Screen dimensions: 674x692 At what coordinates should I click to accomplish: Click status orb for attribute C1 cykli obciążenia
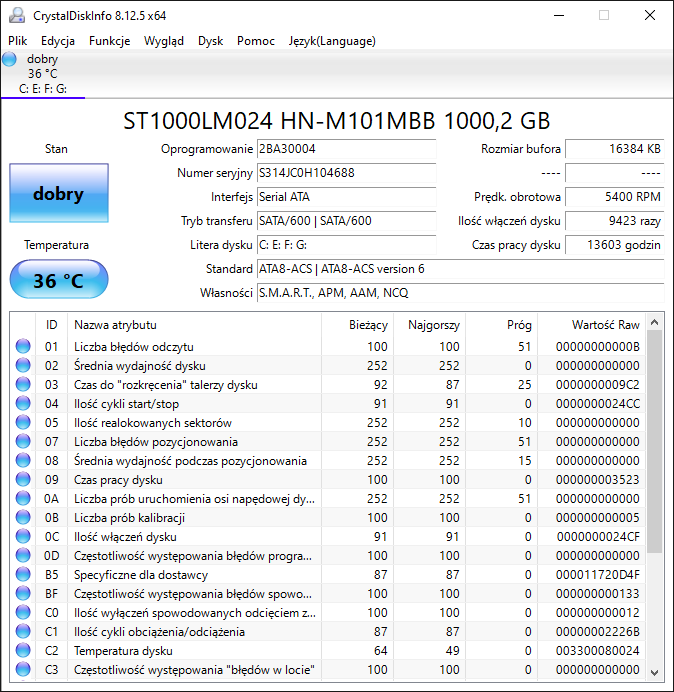click(x=23, y=631)
